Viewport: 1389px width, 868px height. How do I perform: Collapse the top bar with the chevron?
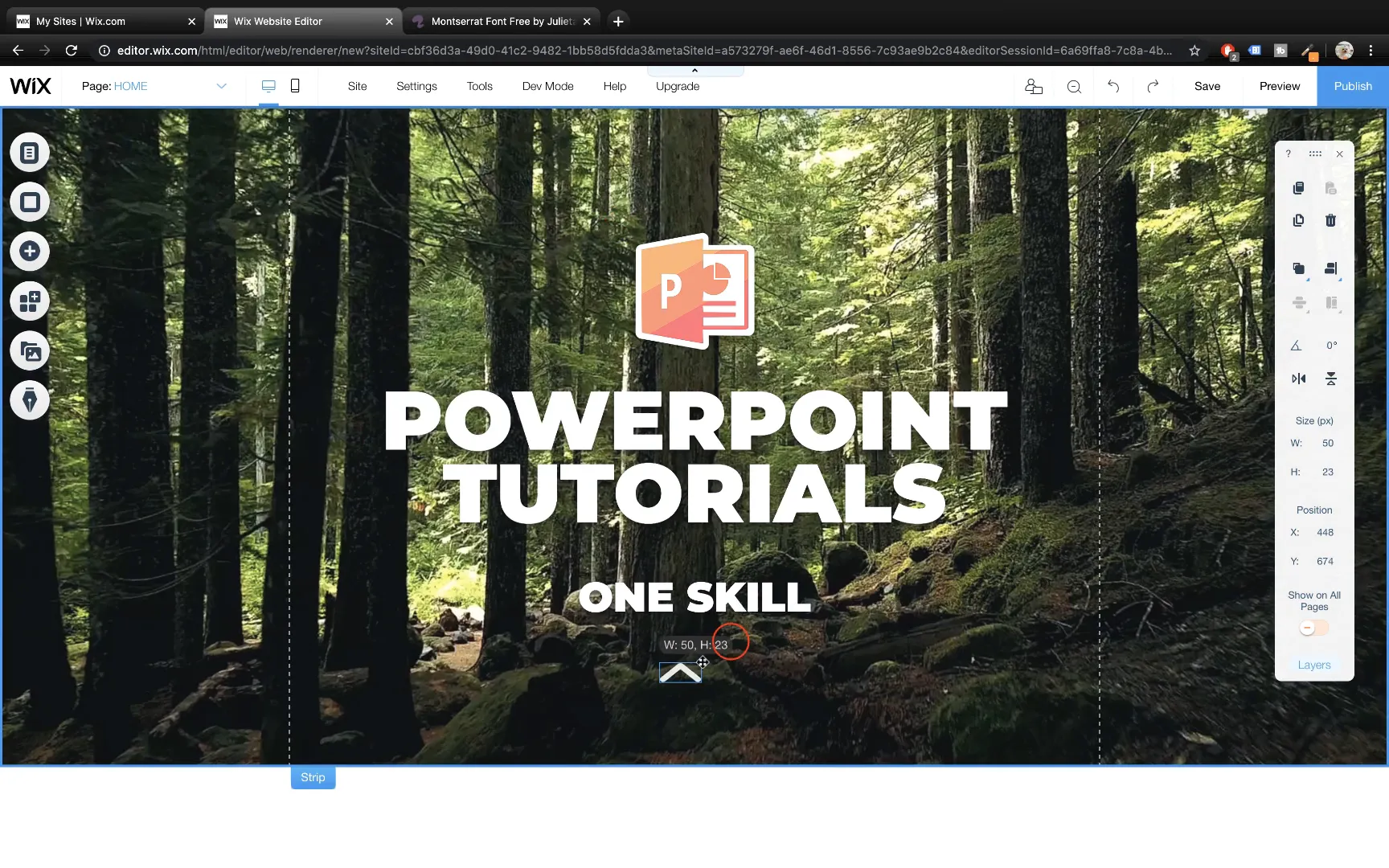click(x=694, y=71)
